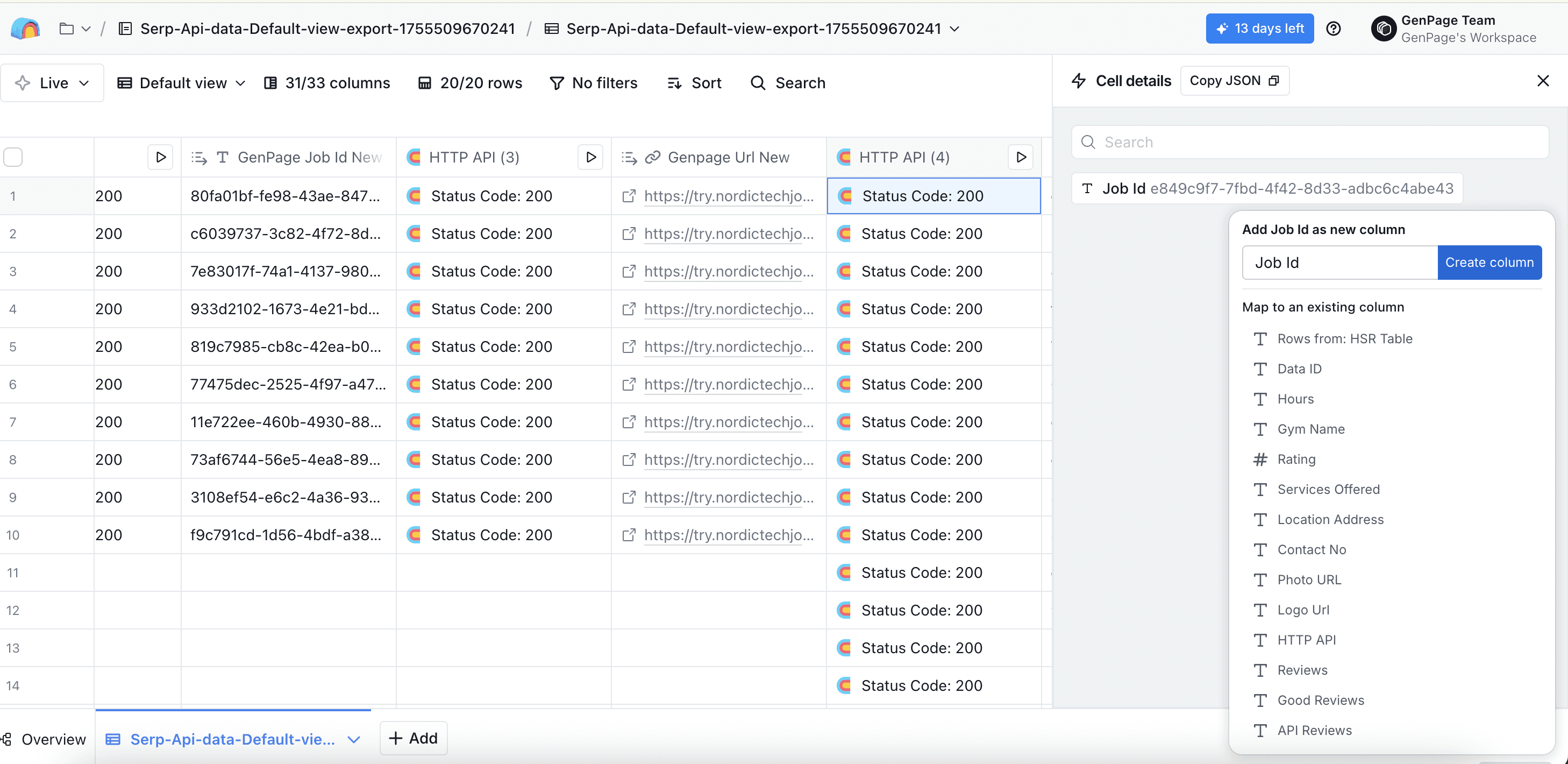
Task: Run HTTP API (4) column play button
Action: click(x=1021, y=157)
